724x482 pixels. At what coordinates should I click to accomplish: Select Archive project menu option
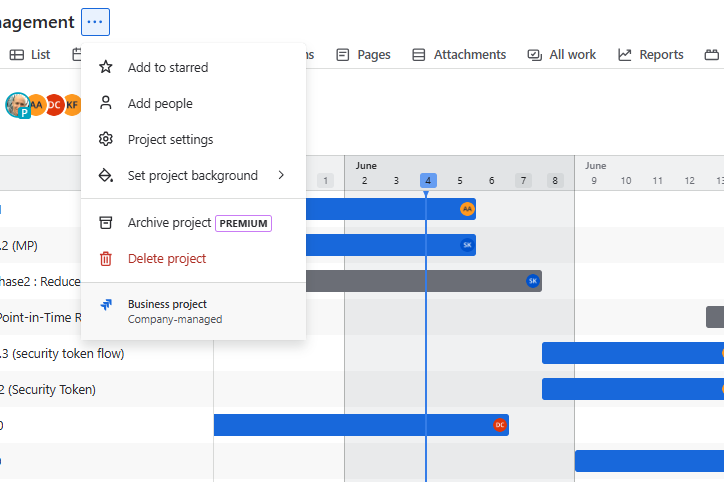point(193,223)
